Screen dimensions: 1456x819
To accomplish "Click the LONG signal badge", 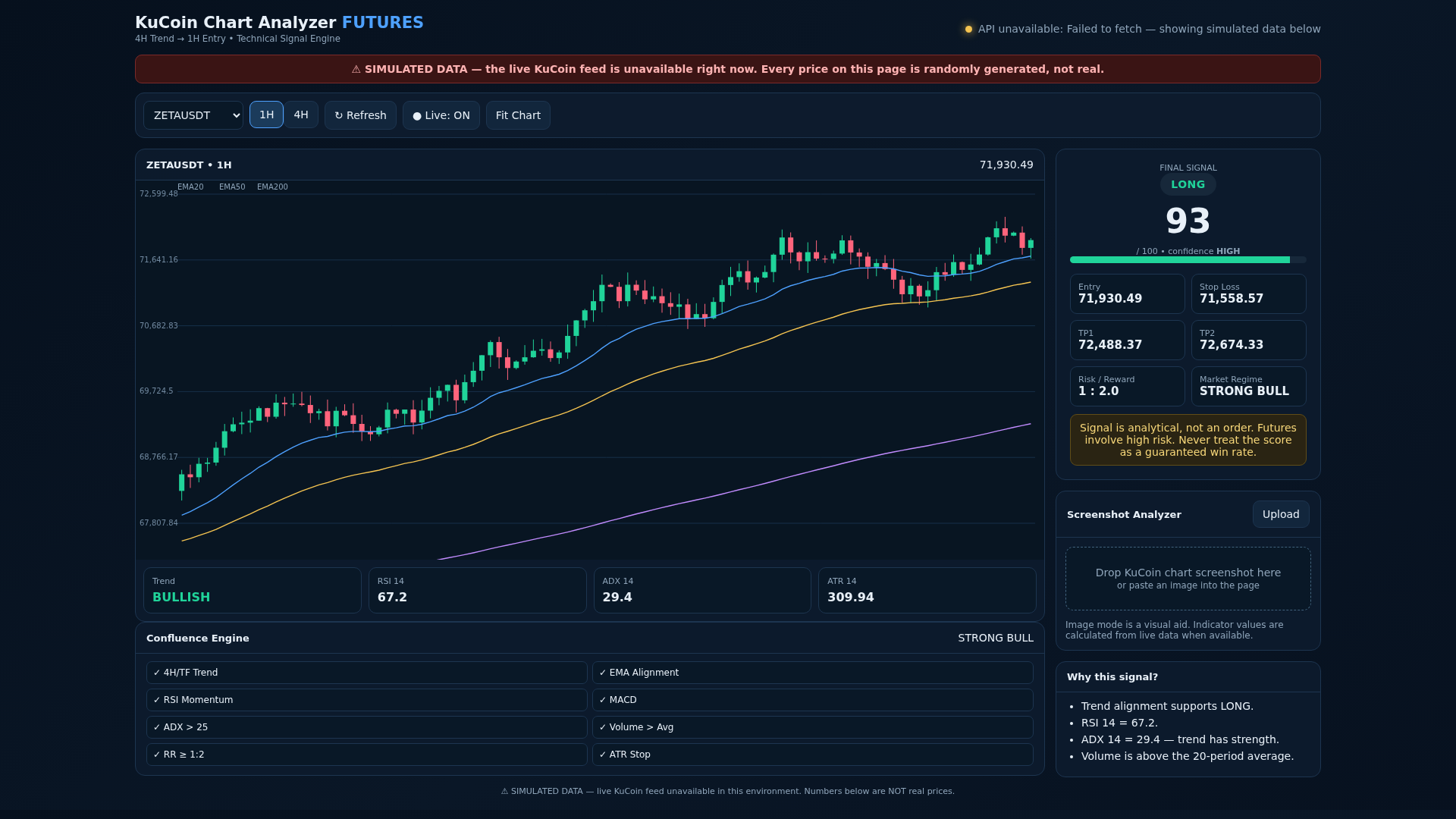I will [1188, 184].
